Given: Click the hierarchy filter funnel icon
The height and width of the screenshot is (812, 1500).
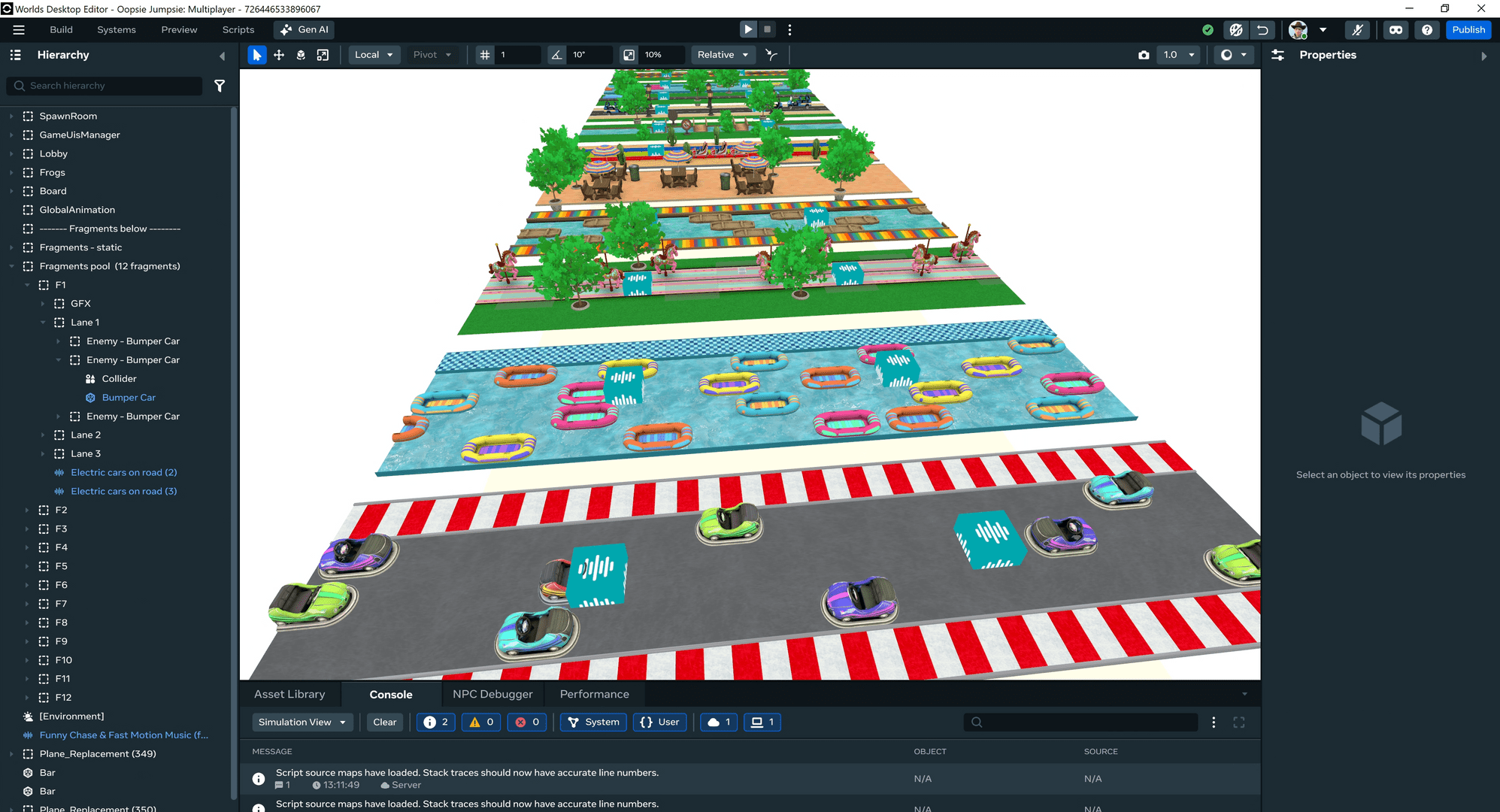Looking at the screenshot, I should [x=220, y=86].
